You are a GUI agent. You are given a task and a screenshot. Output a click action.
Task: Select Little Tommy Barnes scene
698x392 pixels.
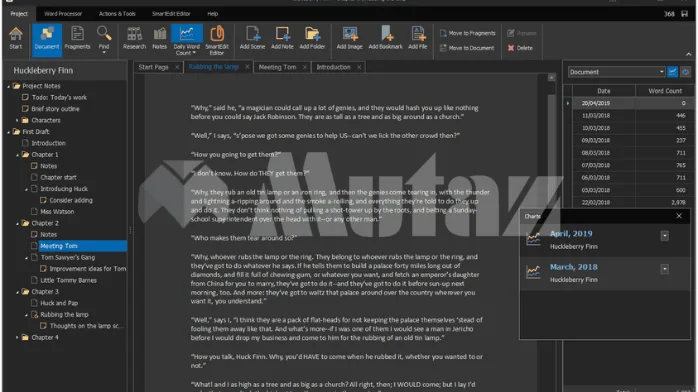[x=69, y=280]
